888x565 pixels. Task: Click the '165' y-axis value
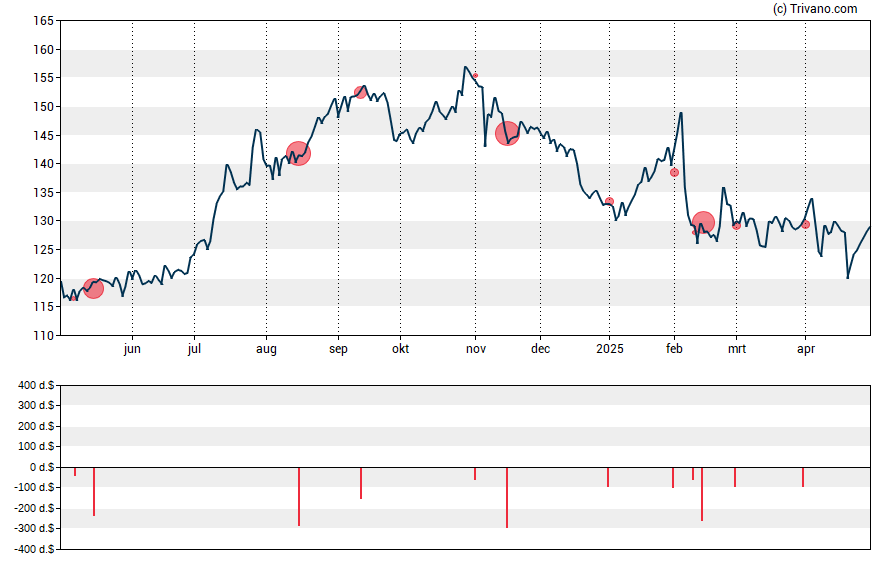pos(44,21)
